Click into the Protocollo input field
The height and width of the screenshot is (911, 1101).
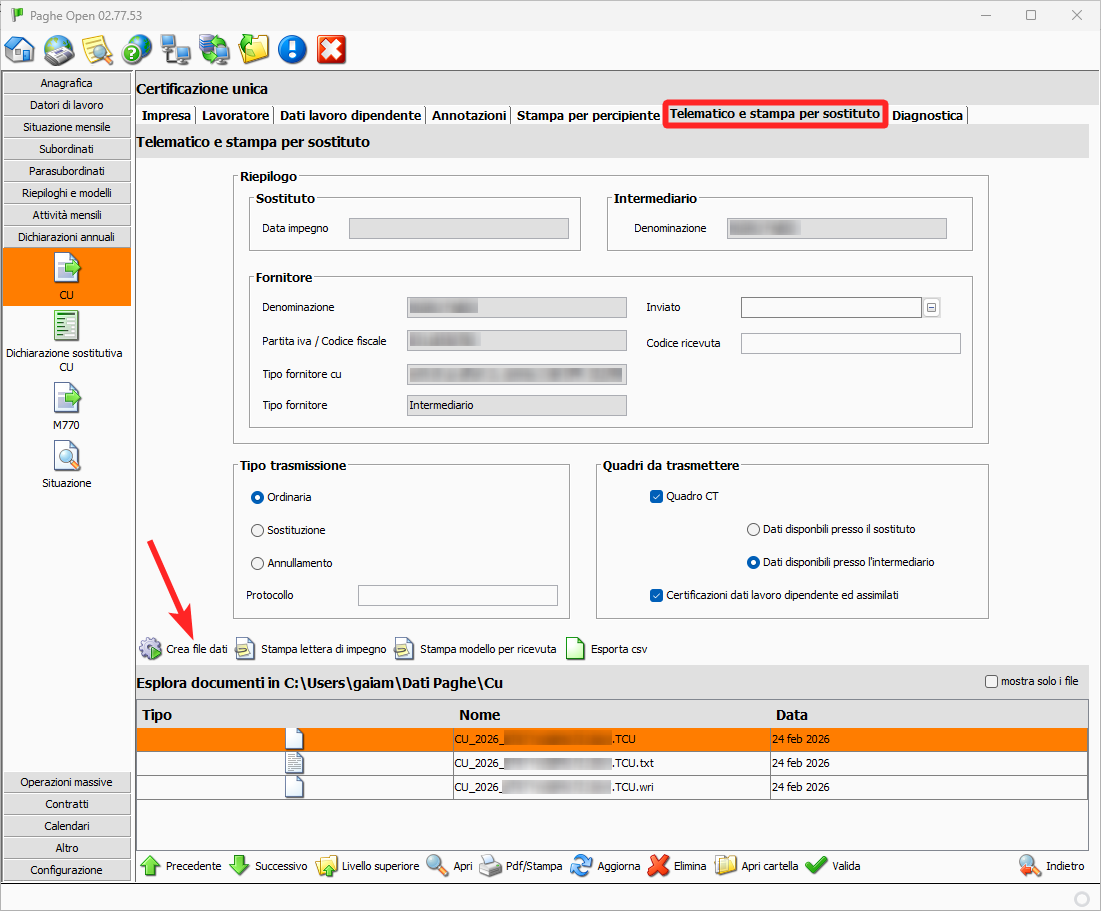457,595
